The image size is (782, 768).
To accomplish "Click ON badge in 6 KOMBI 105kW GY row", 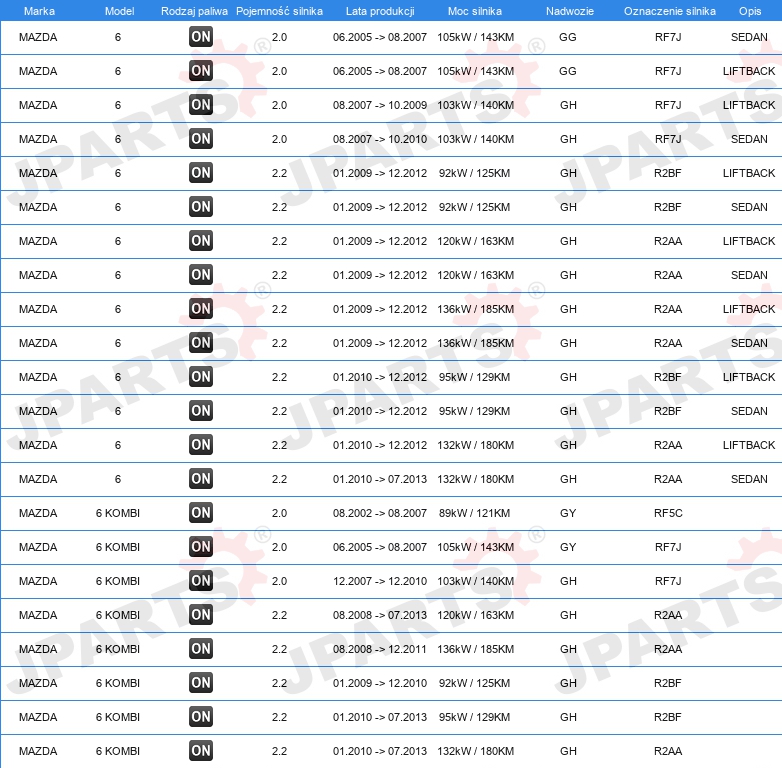I will click(201, 547).
